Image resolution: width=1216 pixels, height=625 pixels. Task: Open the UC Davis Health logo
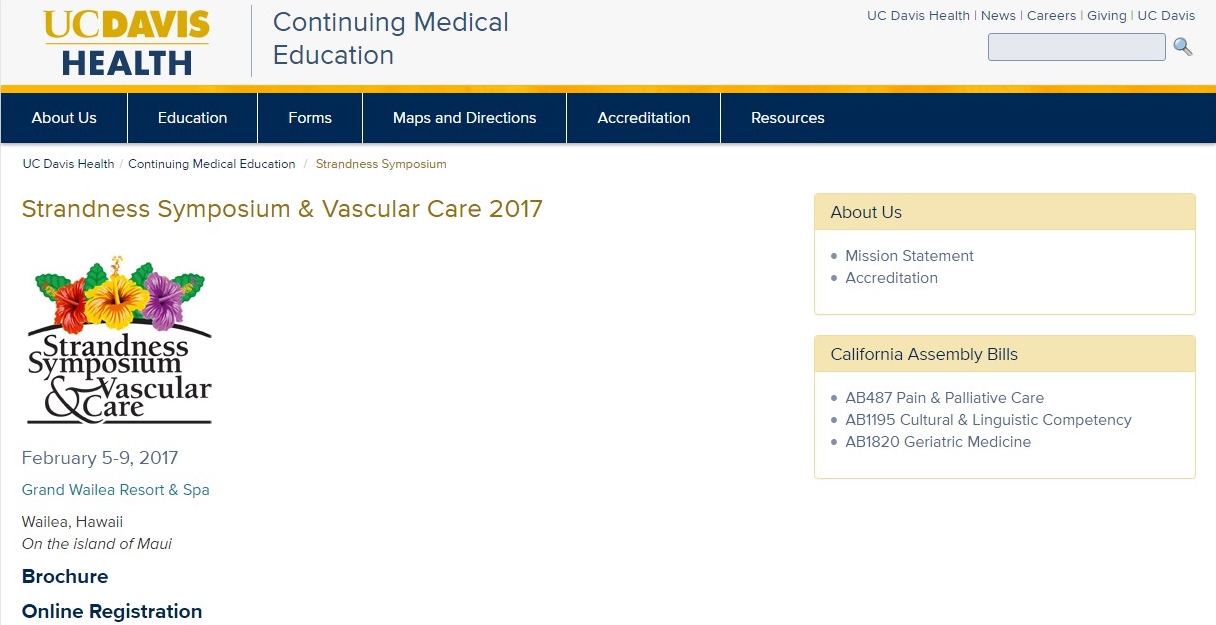click(126, 43)
